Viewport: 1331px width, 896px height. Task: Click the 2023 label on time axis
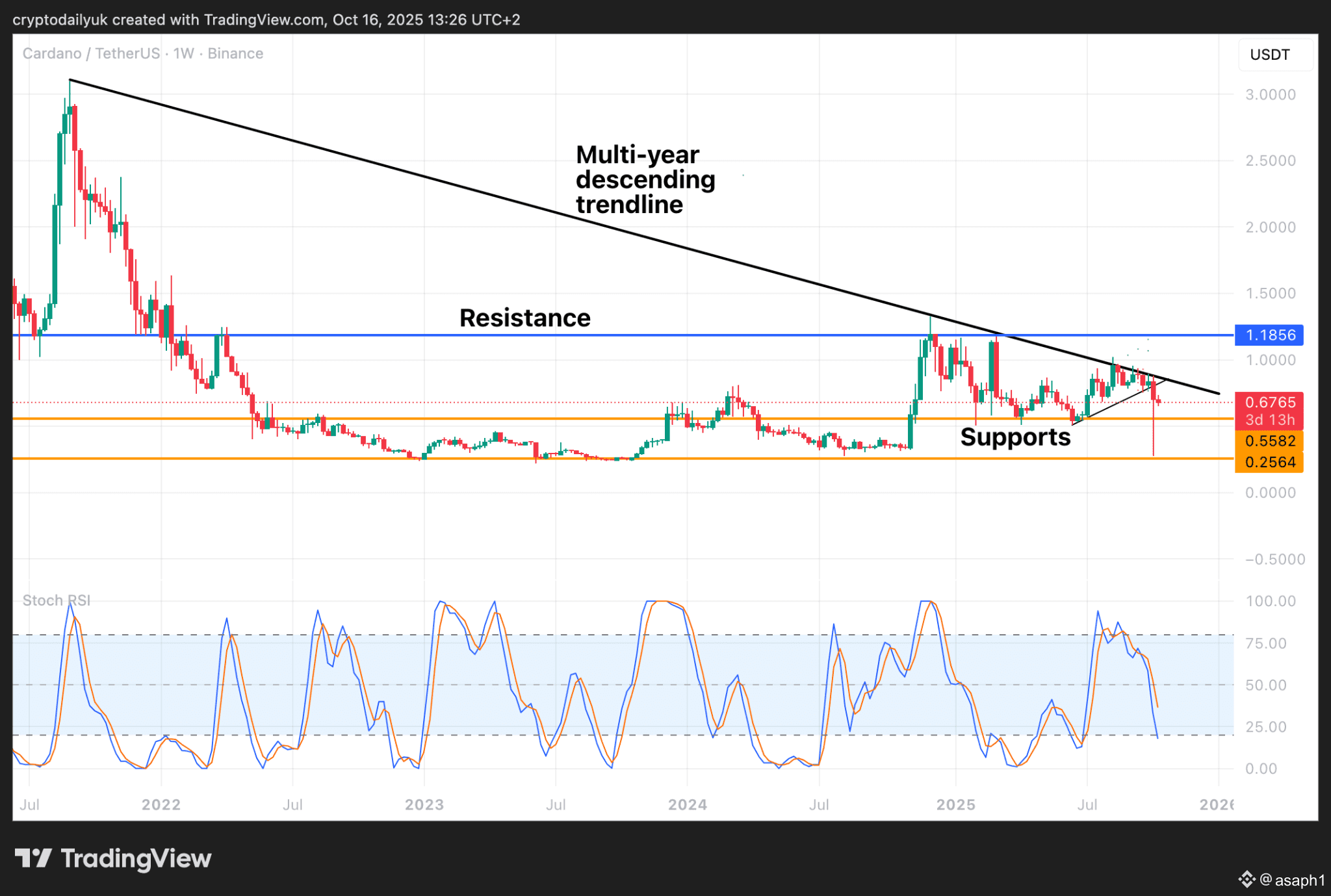click(424, 805)
